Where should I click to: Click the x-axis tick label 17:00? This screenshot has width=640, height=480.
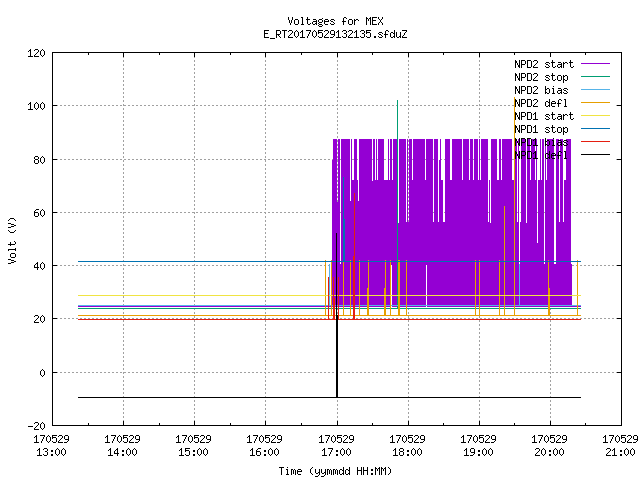pos(336,452)
